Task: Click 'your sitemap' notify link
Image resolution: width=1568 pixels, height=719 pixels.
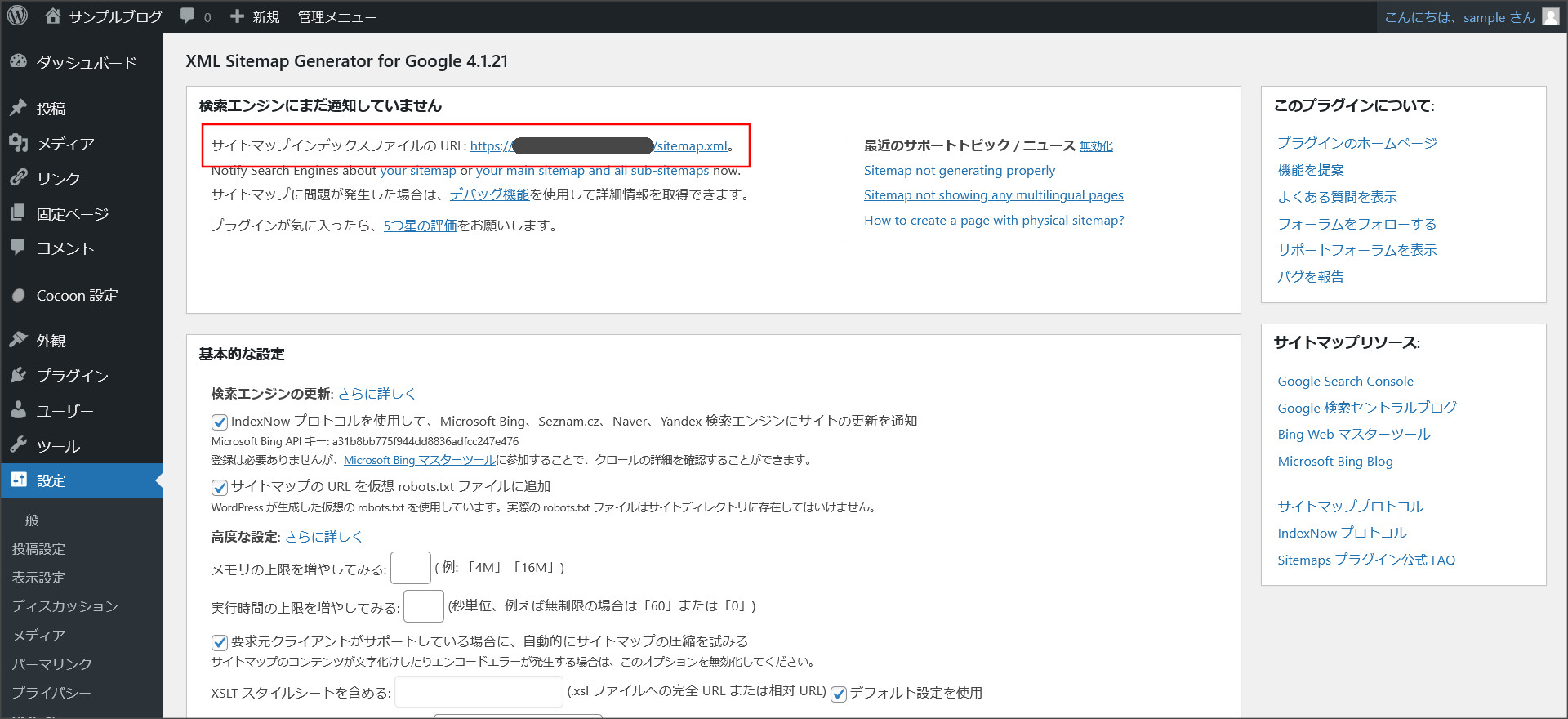Action: 418,171
